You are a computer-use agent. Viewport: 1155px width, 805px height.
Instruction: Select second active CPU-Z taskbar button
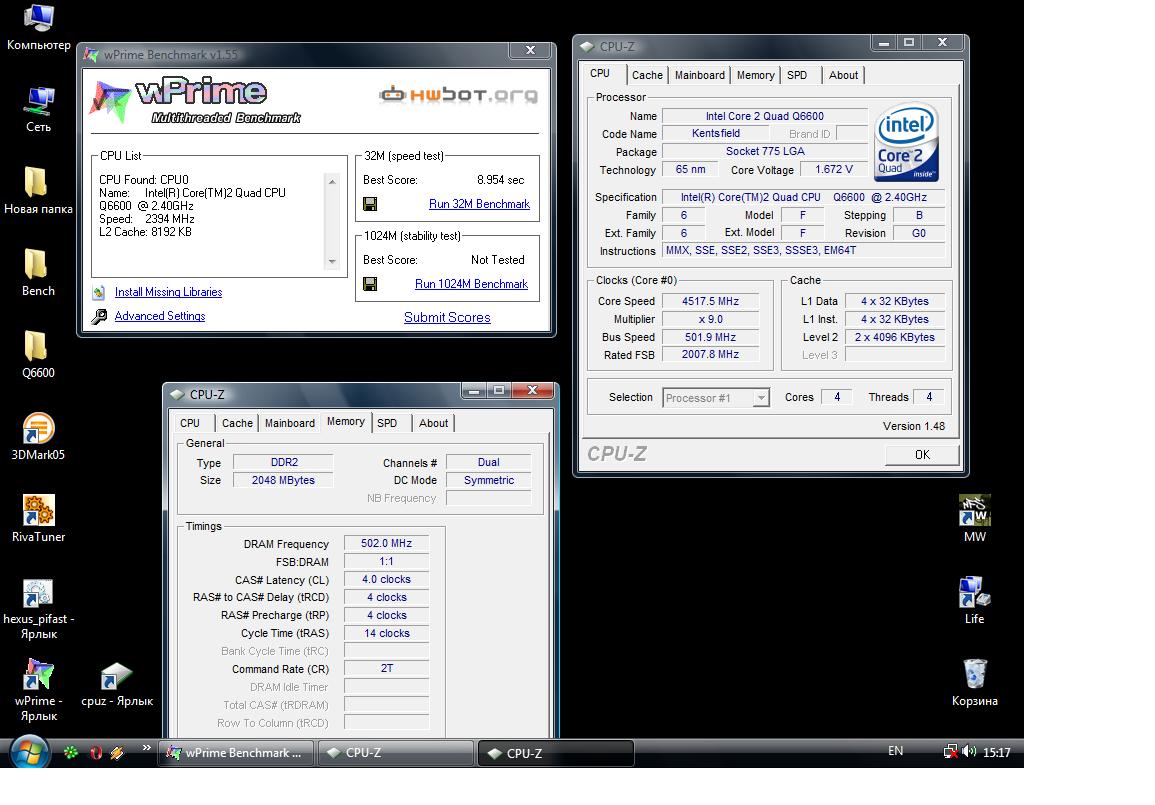pyautogui.click(x=556, y=753)
